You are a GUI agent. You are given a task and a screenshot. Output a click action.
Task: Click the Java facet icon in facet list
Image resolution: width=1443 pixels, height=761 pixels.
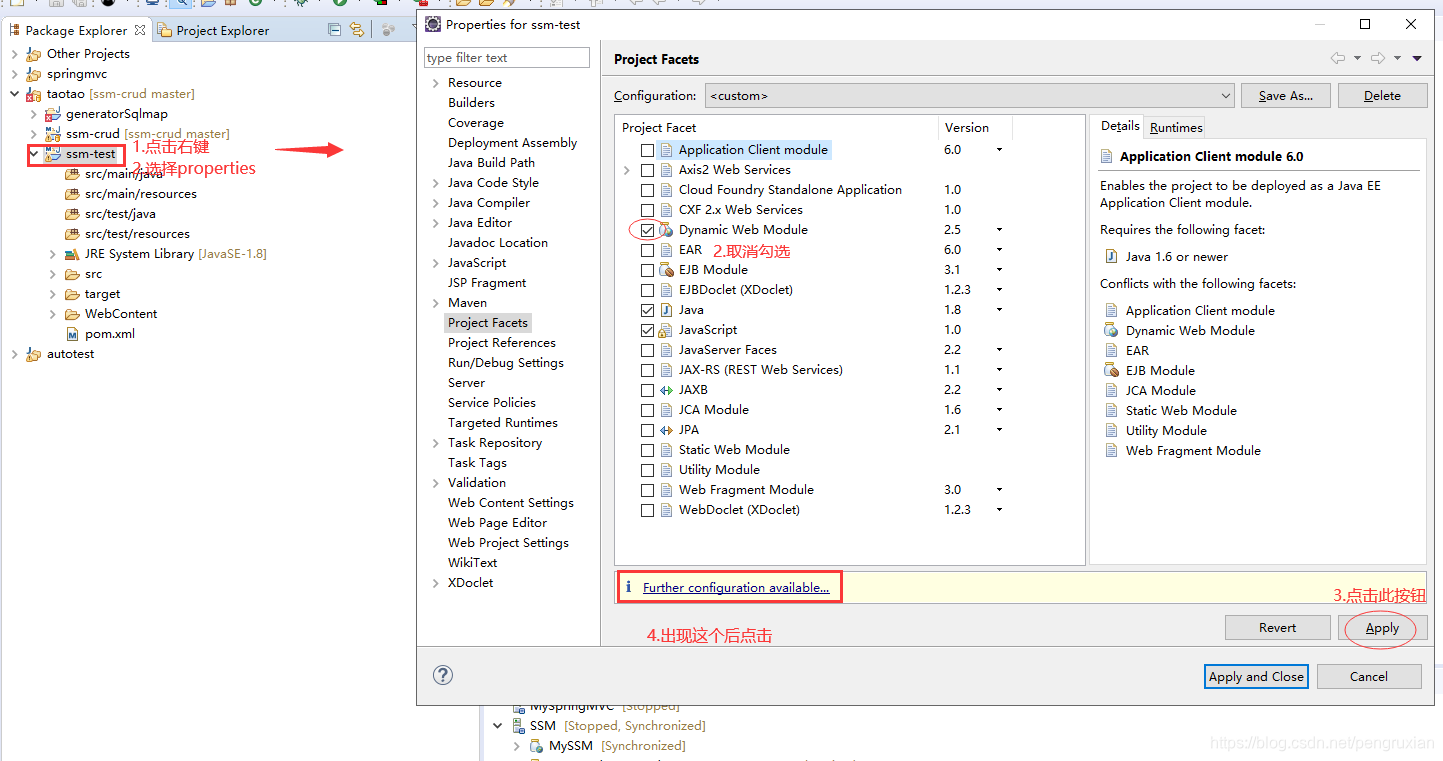tap(666, 310)
